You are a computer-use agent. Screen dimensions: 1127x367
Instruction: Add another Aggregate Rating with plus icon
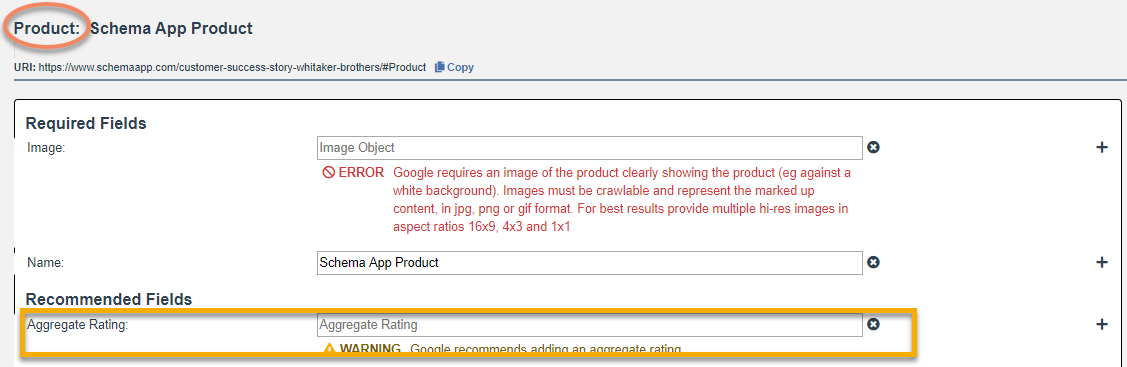point(1101,325)
